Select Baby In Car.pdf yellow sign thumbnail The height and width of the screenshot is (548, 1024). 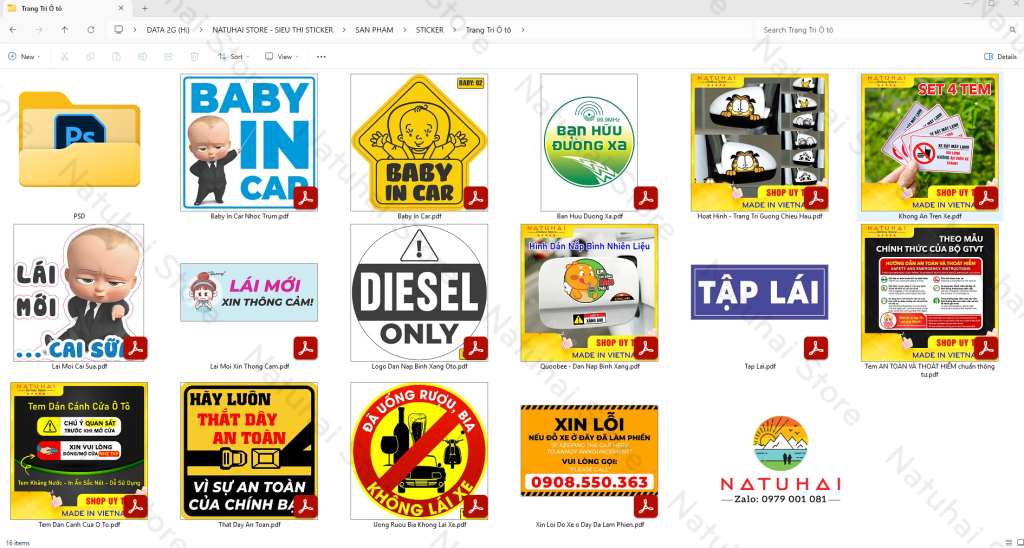click(x=419, y=142)
